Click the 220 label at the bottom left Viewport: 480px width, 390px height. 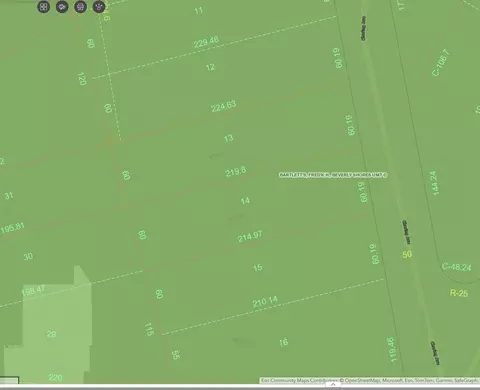[55, 378]
